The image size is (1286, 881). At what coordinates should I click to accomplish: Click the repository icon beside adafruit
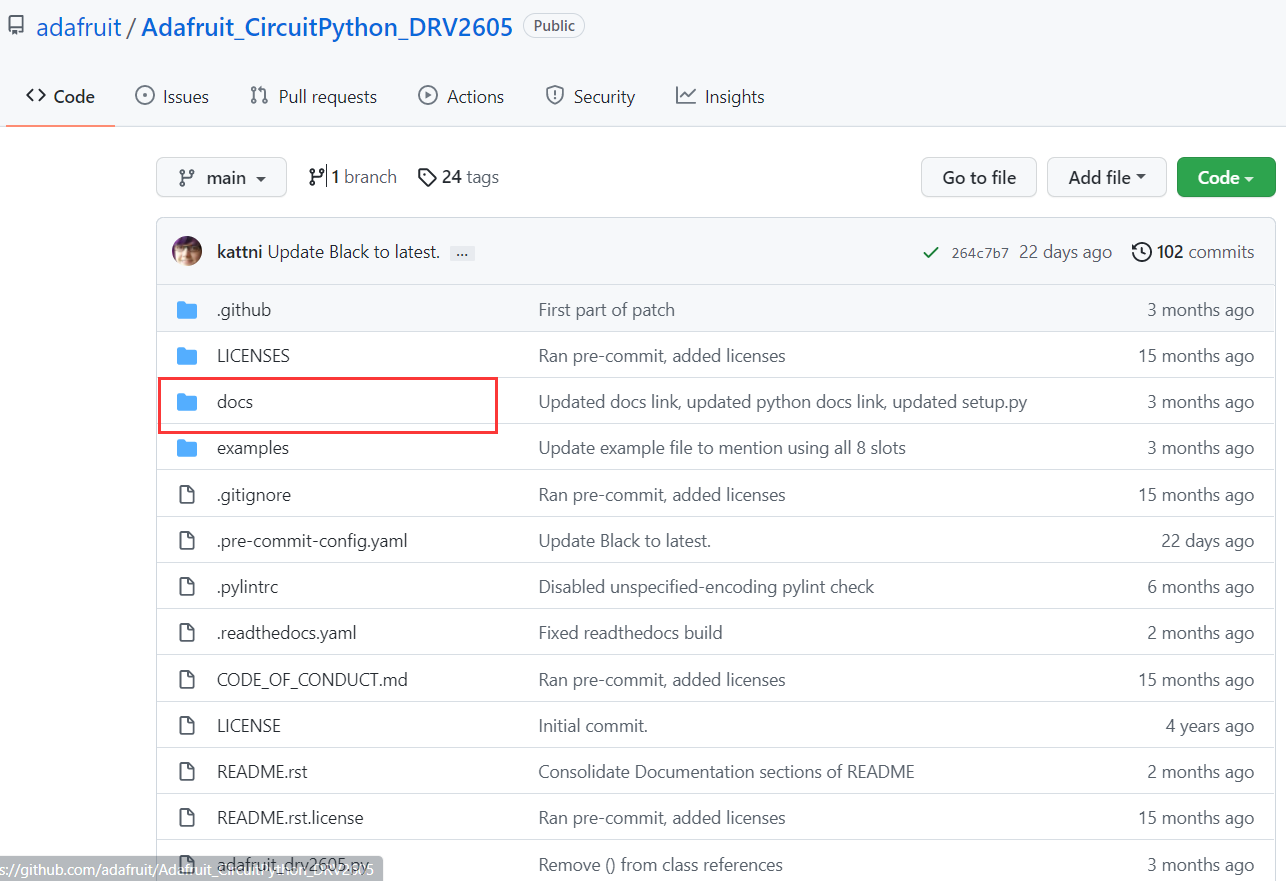coord(15,27)
